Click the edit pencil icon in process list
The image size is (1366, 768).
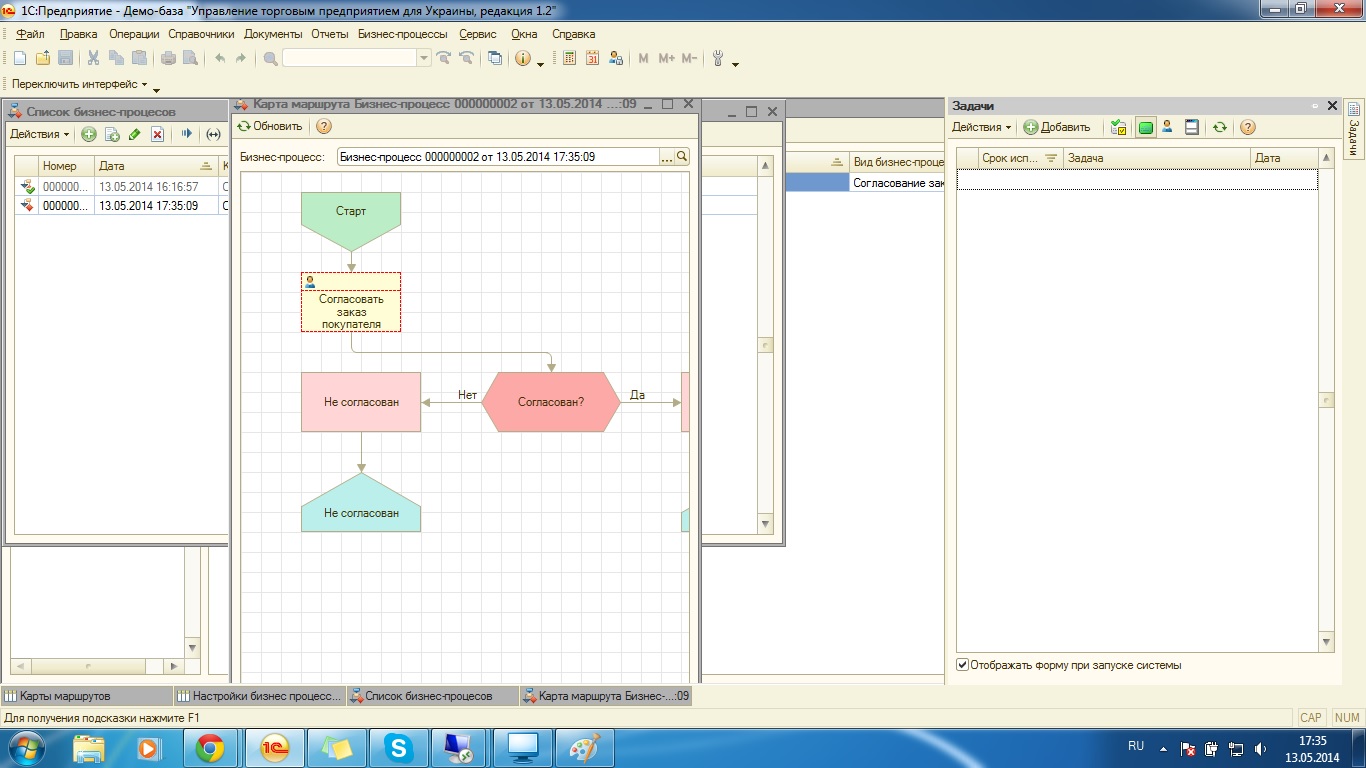[135, 134]
